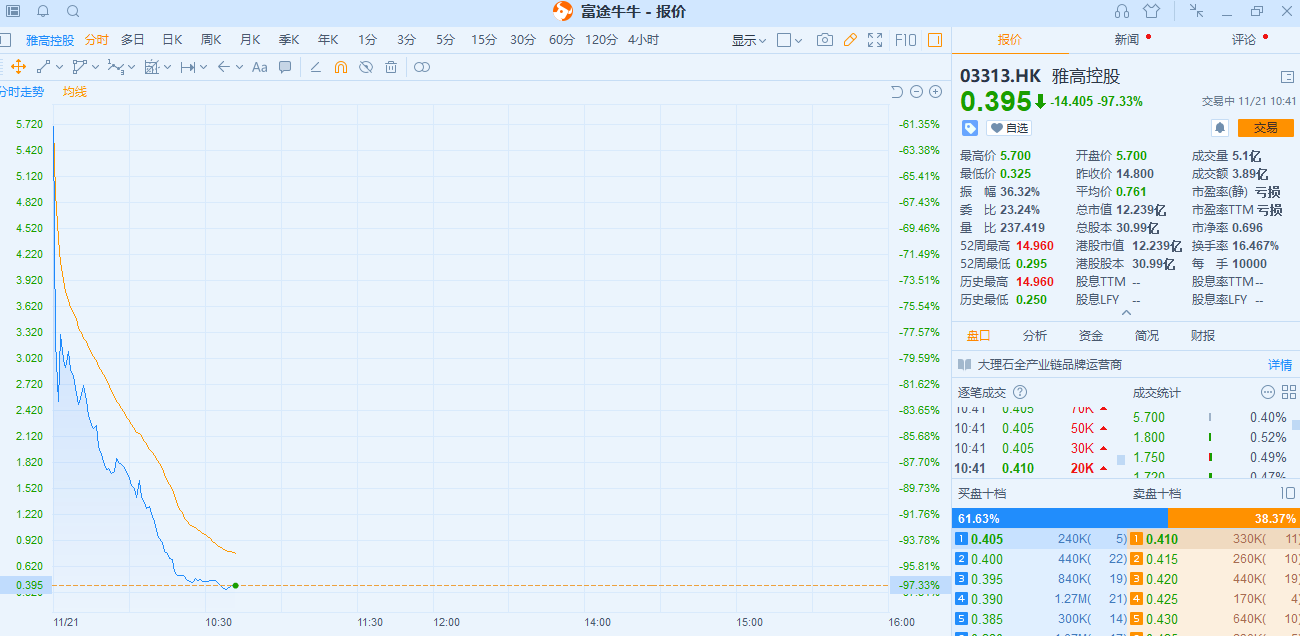Screen dimensions: 1300x636
Task: Reset the chart with the undo arrow
Action: tap(897, 92)
